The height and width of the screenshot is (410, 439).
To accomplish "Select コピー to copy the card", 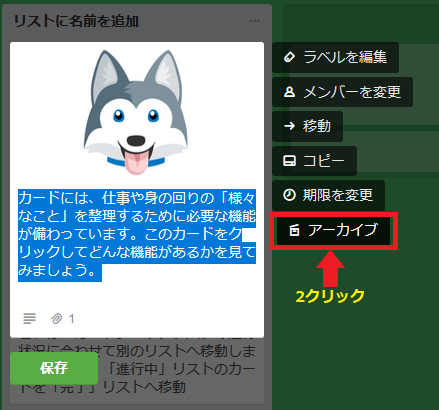I will click(314, 161).
